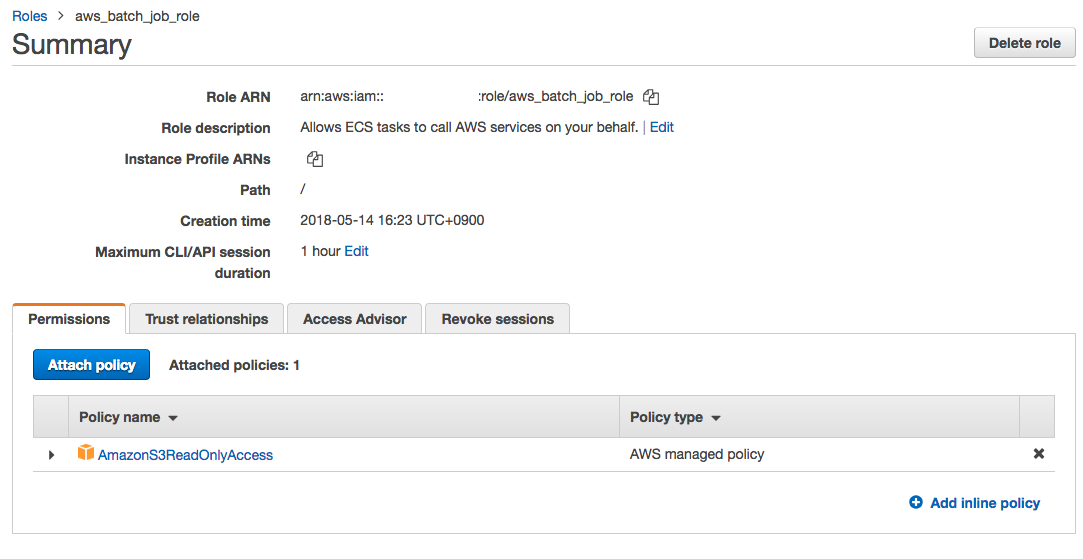Open the Policy type column sort arrow

[716, 418]
